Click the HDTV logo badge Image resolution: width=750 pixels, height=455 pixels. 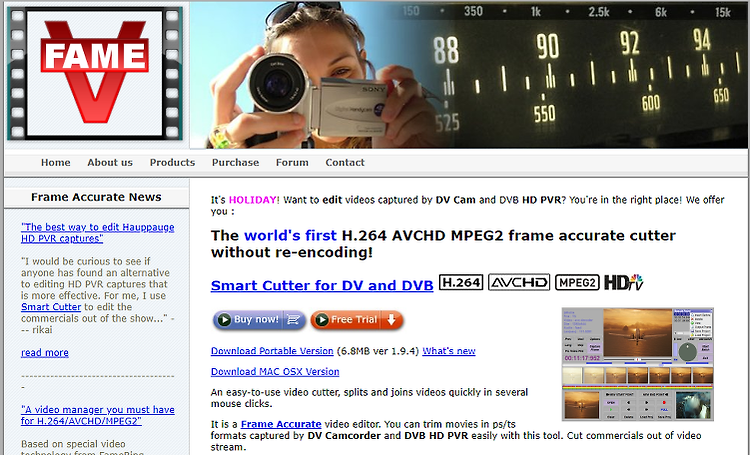(624, 282)
